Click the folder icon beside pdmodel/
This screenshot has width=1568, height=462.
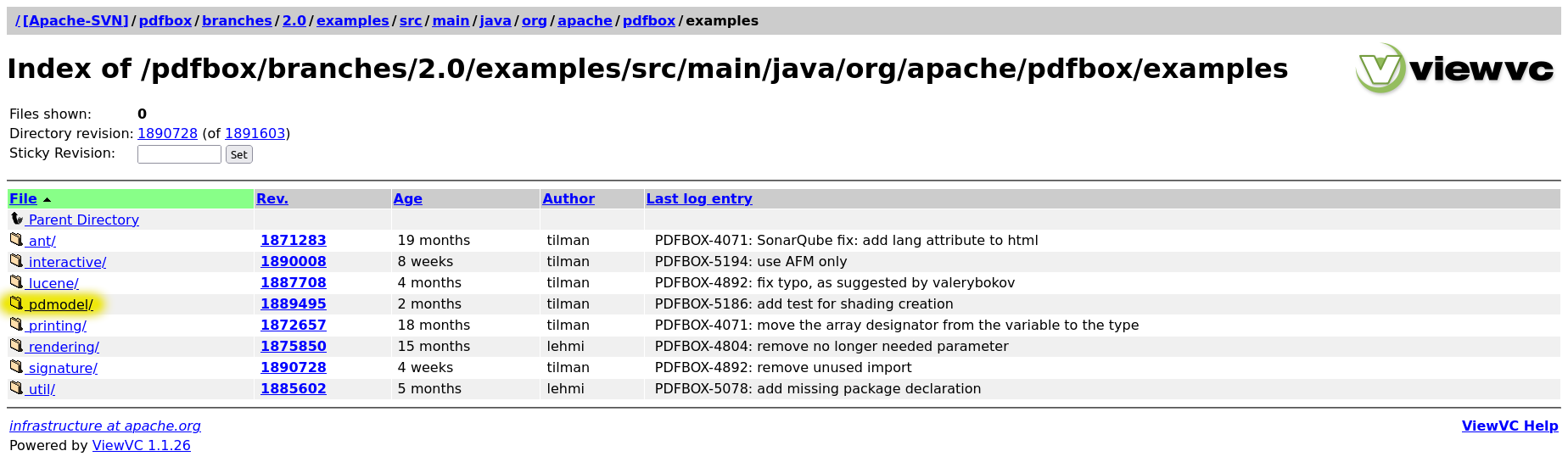tap(16, 303)
